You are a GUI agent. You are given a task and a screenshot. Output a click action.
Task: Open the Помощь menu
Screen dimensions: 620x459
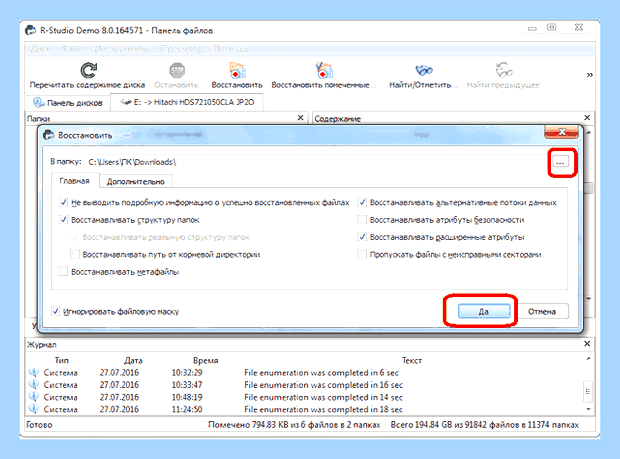coord(231,49)
